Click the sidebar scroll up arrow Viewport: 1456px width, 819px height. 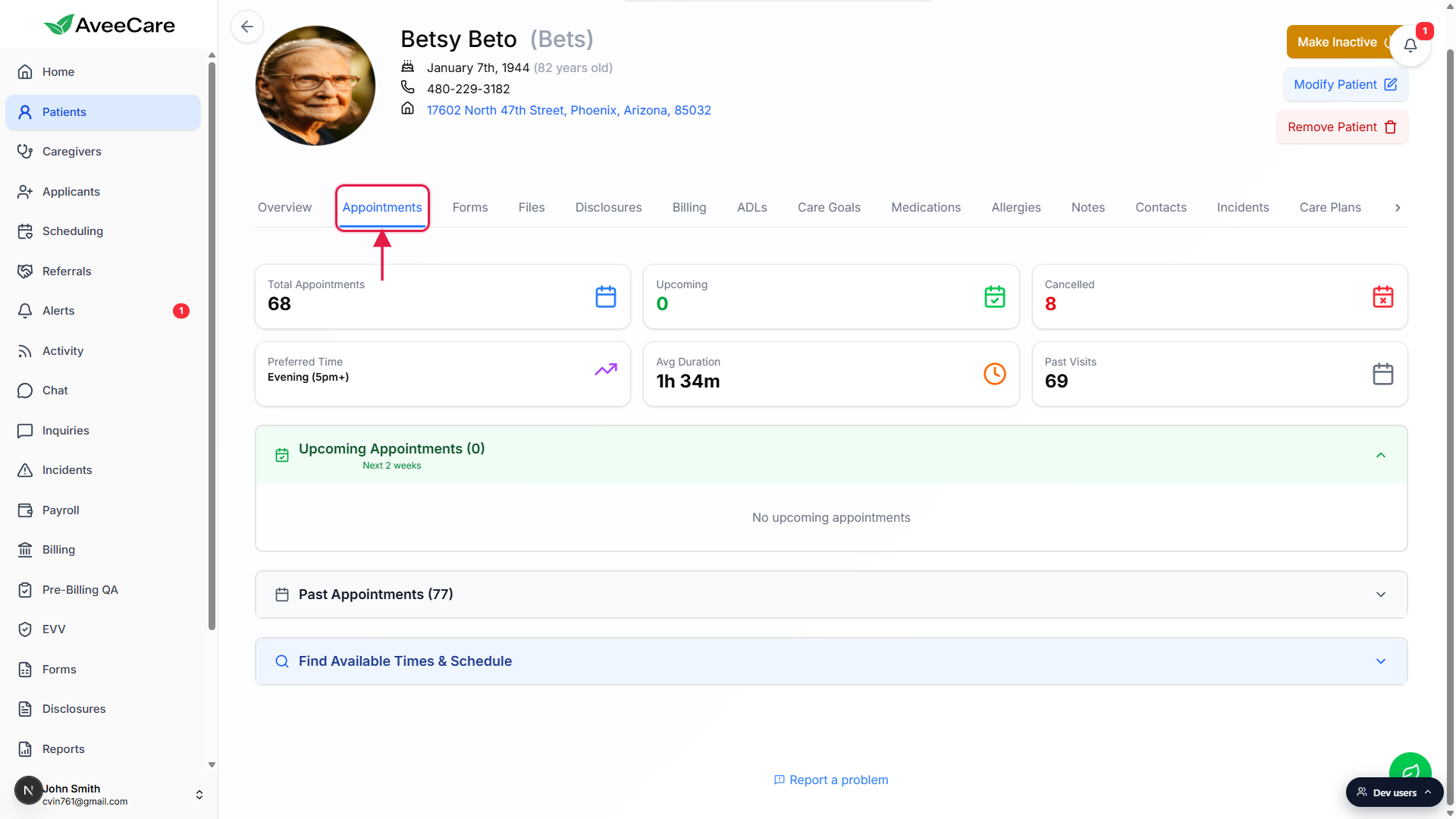coord(212,55)
